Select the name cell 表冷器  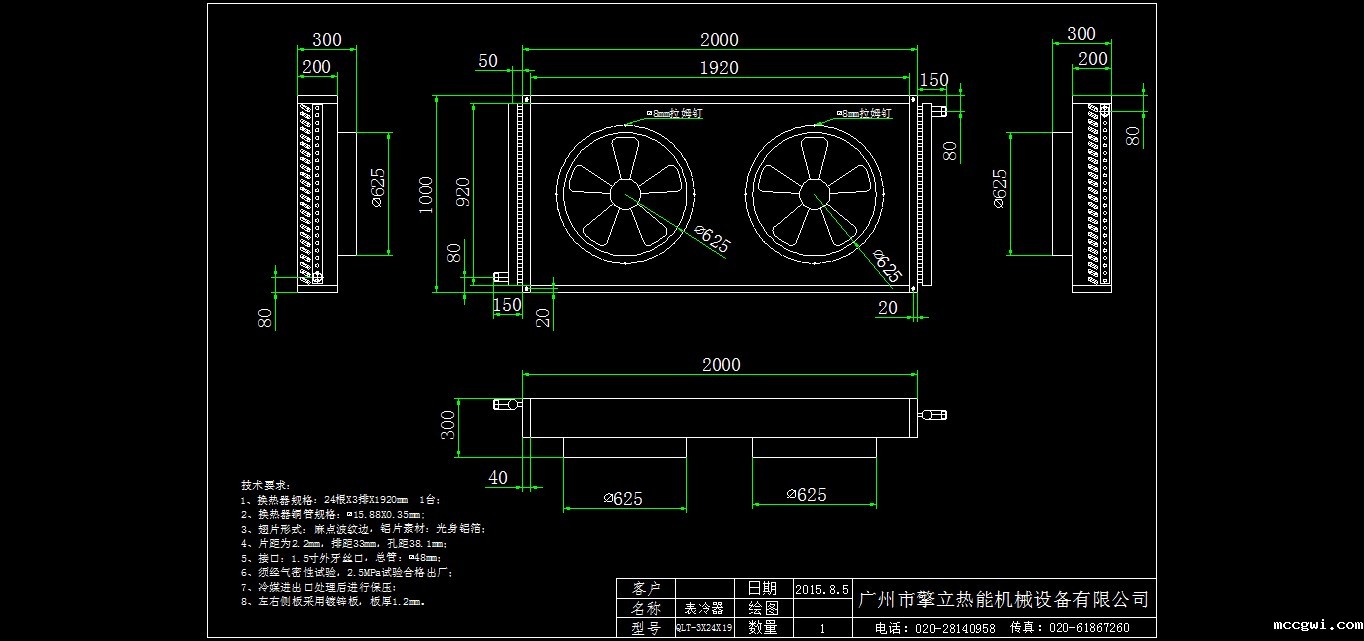point(704,608)
